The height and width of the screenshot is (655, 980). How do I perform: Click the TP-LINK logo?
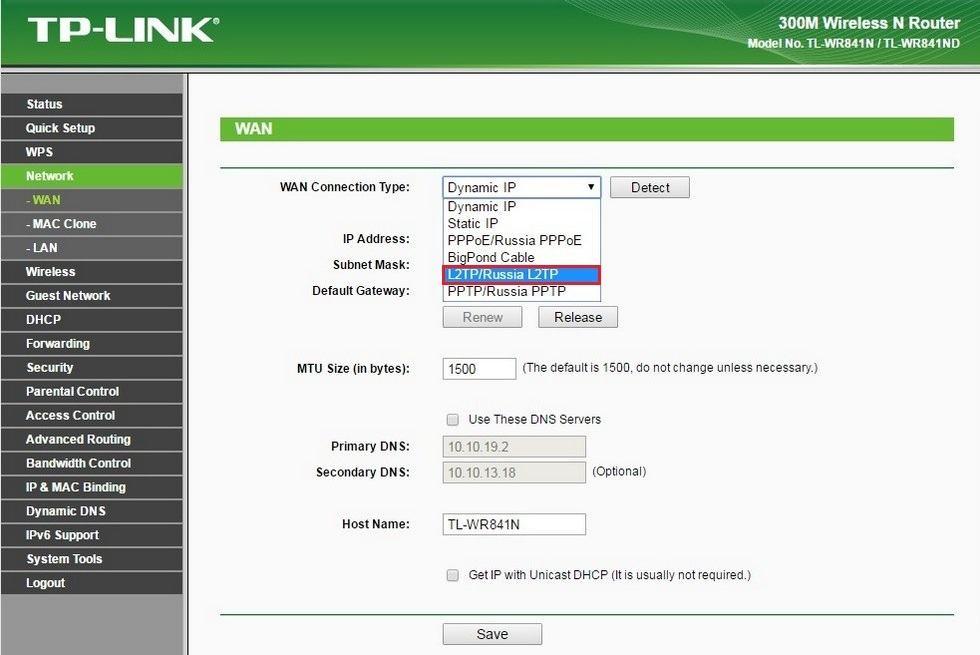tap(123, 29)
